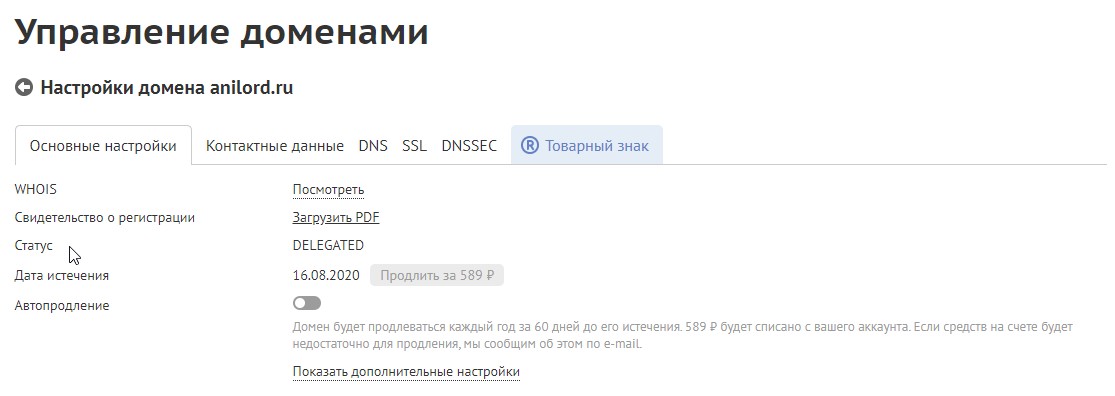Click the WHOIS row label
Viewport: 1115px width, 396px height.
[36, 190]
